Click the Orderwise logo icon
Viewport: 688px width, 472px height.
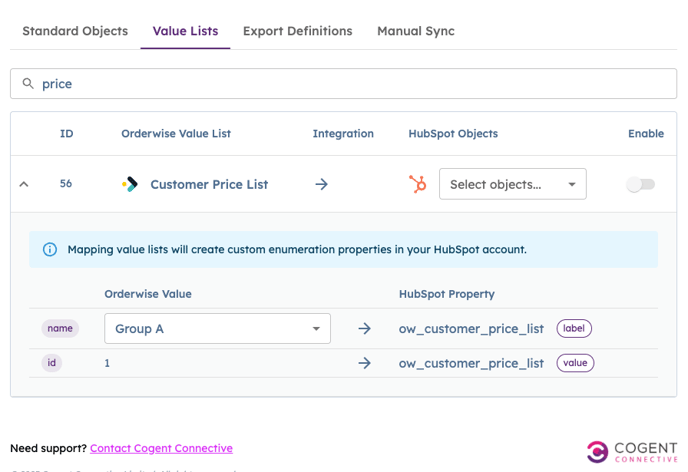130,184
